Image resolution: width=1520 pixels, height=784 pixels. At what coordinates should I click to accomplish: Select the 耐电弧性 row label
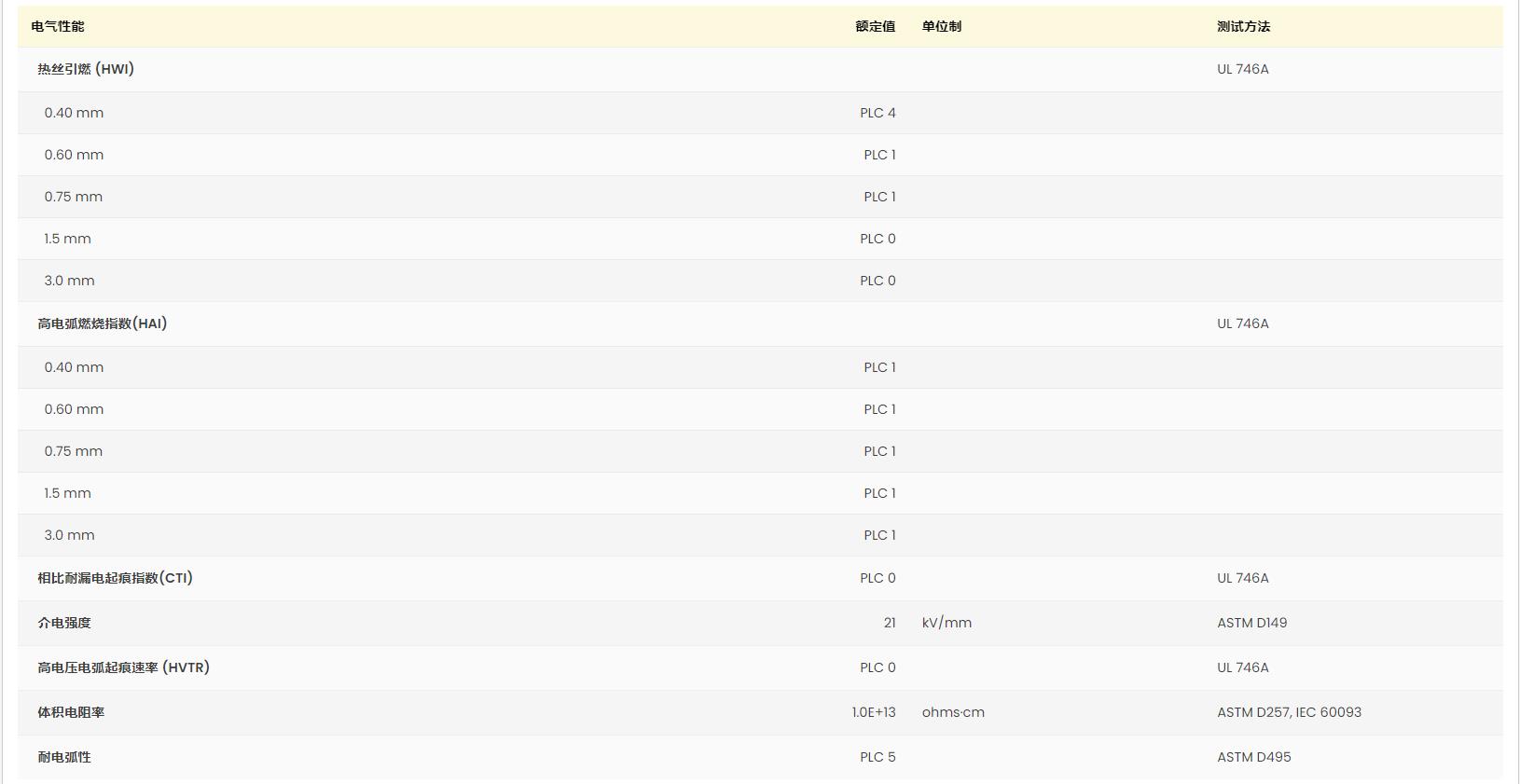64,757
